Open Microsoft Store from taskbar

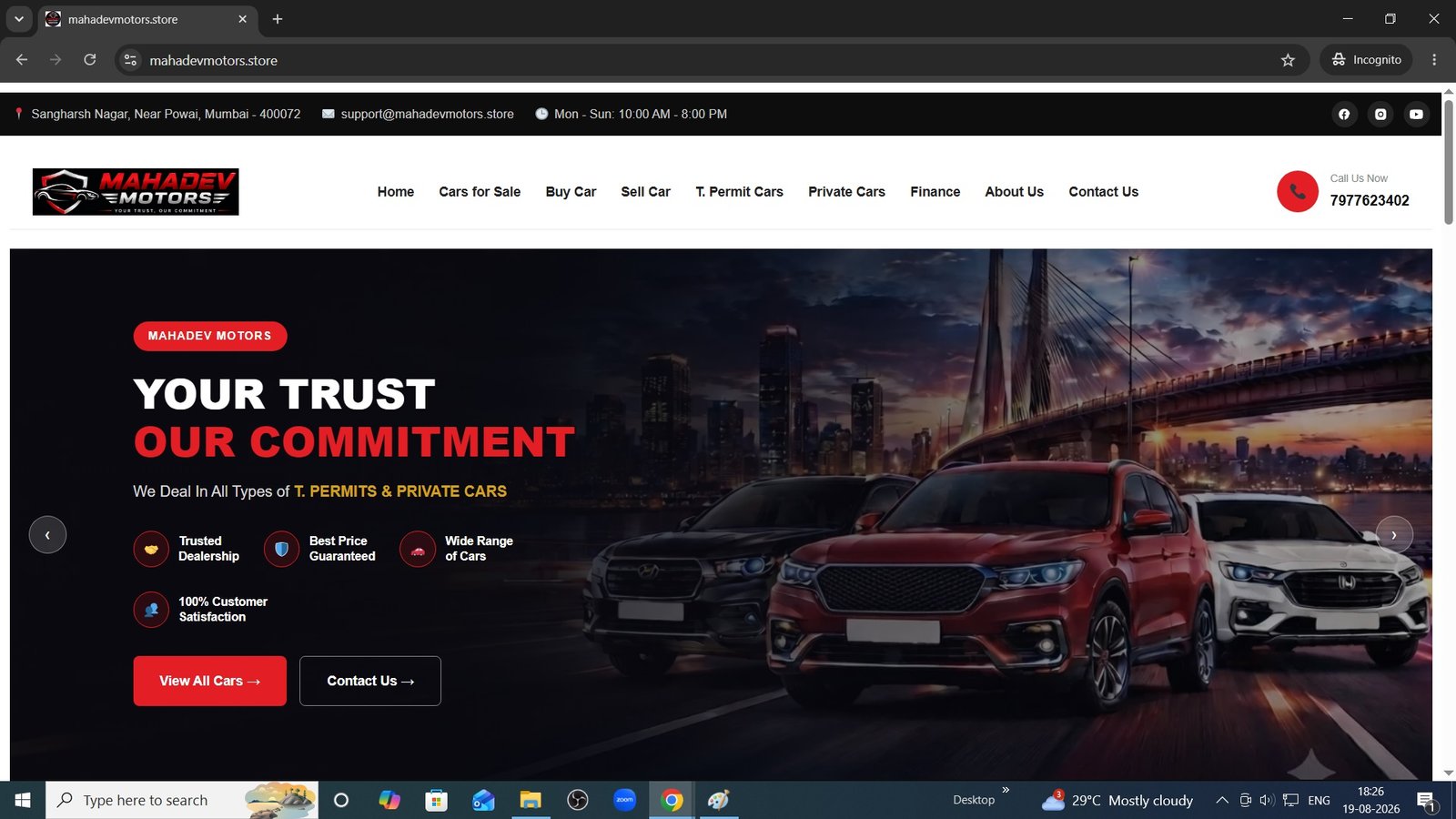click(437, 800)
